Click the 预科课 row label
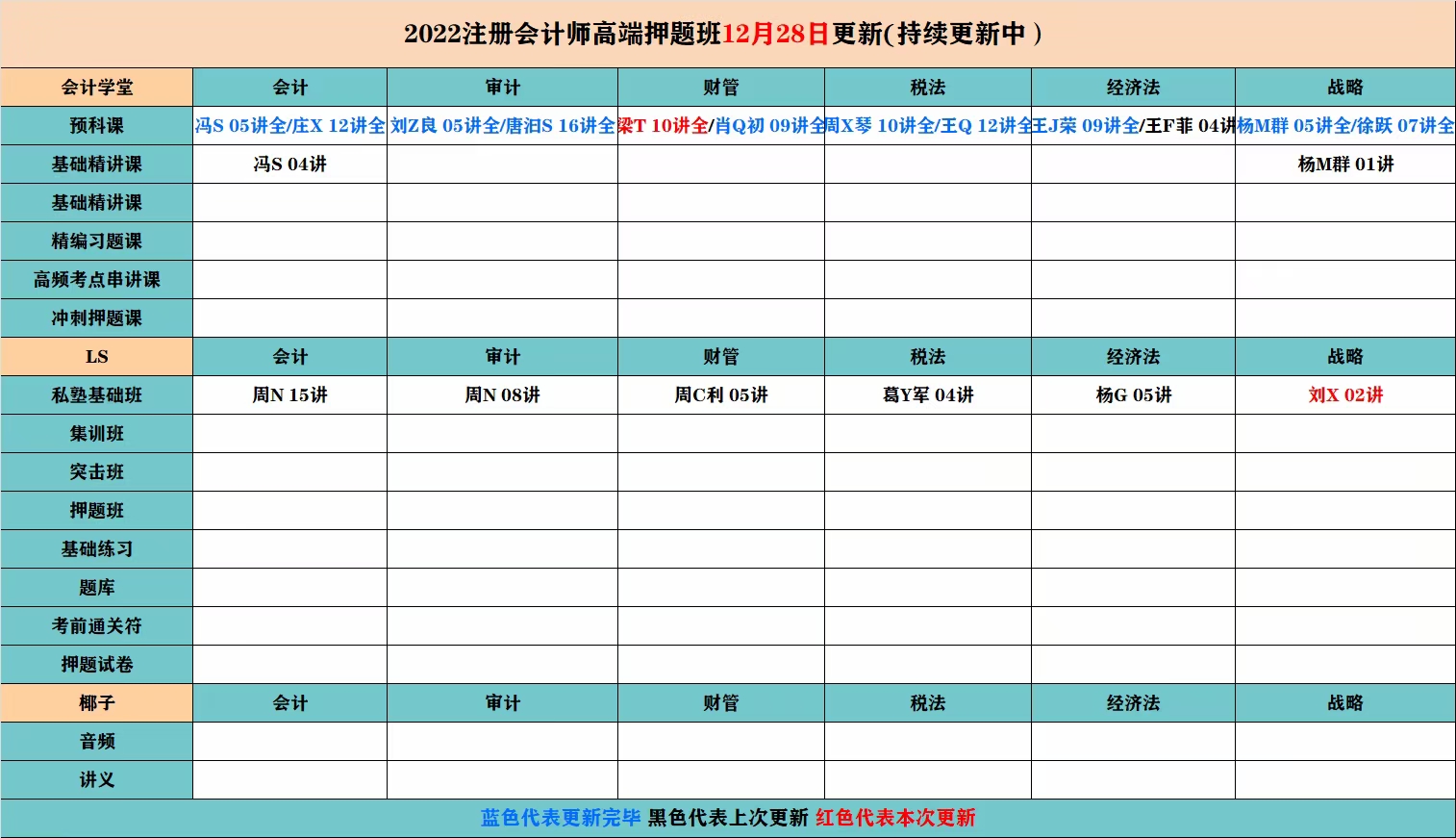Image resolution: width=1456 pixels, height=838 pixels. [x=97, y=126]
